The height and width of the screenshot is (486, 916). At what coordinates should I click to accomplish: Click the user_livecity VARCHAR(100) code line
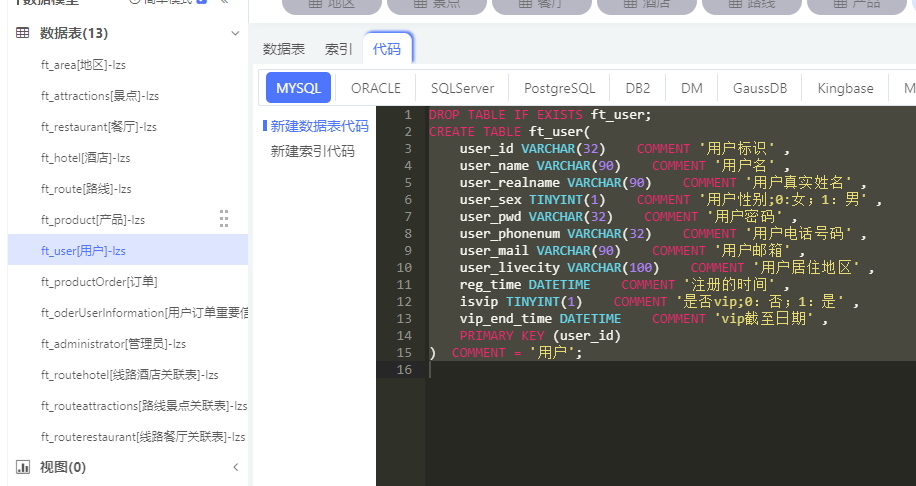(x=667, y=267)
